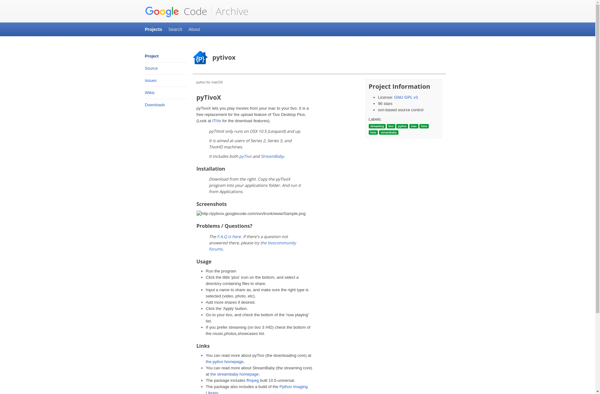Click 'pytivo for macOS' summary text
The height and width of the screenshot is (394, 600).
[x=209, y=83]
